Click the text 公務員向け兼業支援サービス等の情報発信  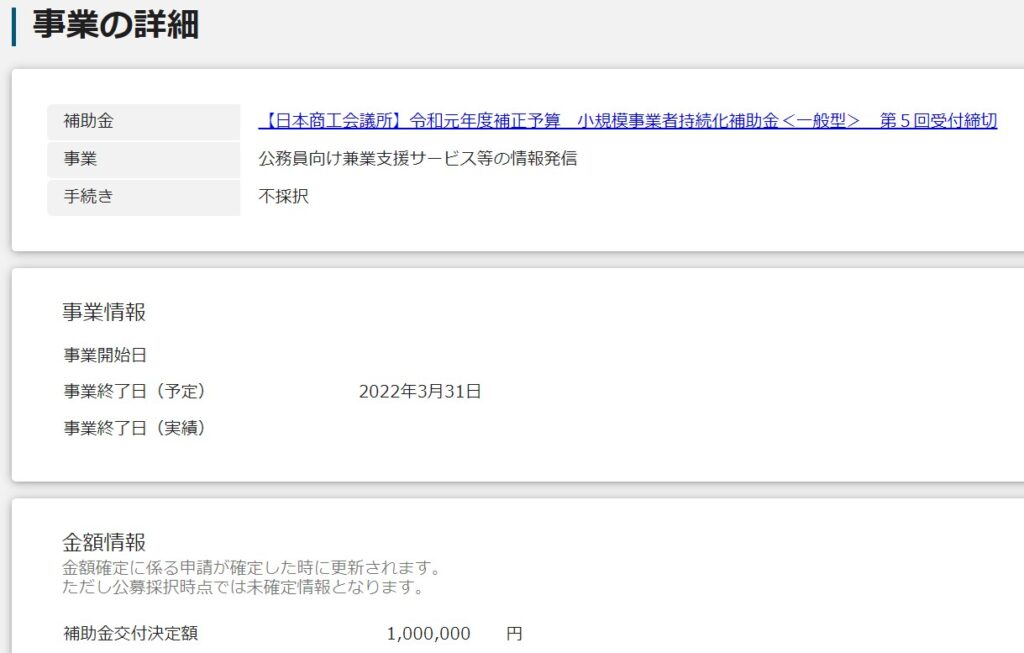(x=417, y=159)
